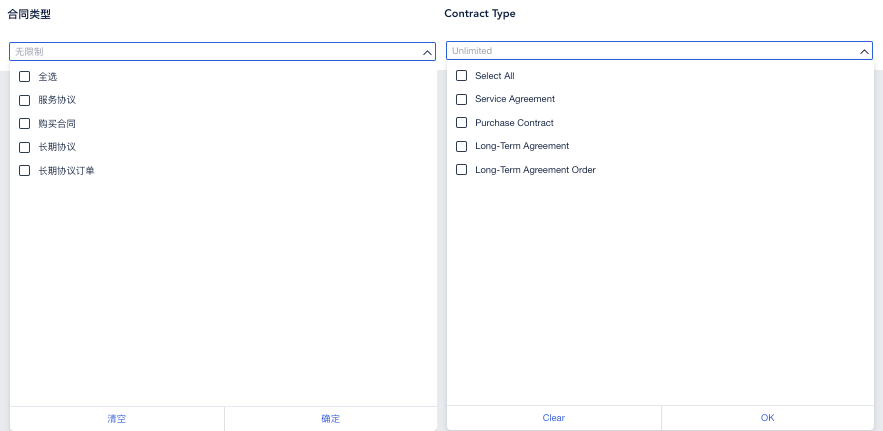
Task: Confirm with the OK button
Action: [x=767, y=418]
